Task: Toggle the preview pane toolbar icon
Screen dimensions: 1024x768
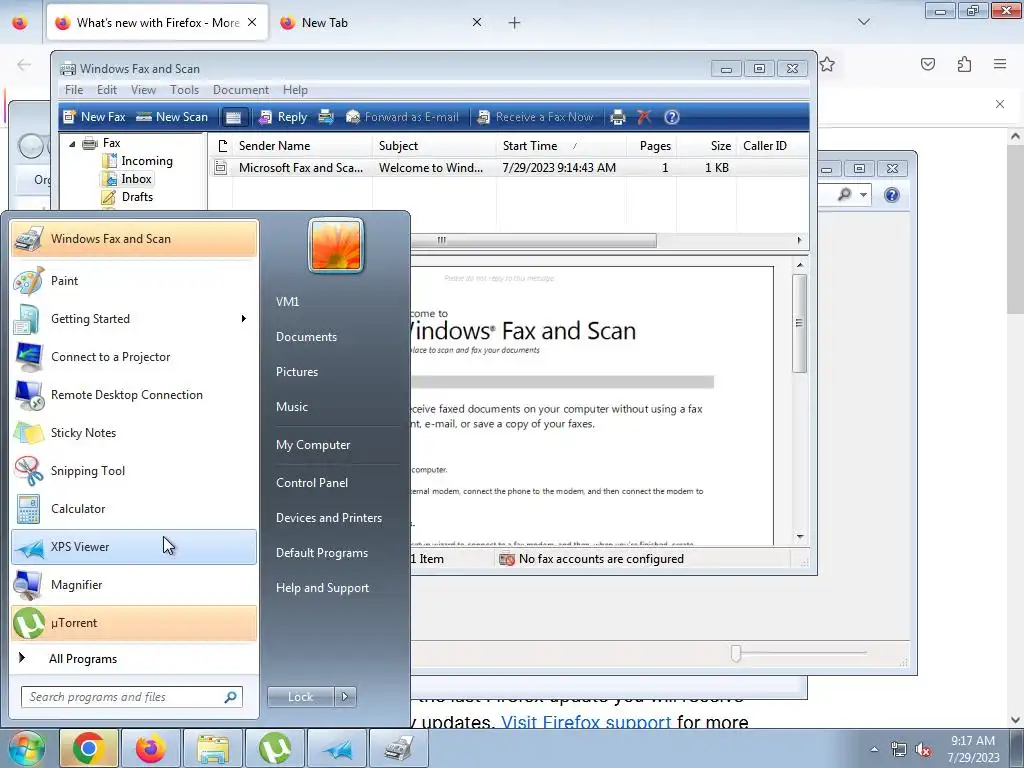Action: (233, 117)
